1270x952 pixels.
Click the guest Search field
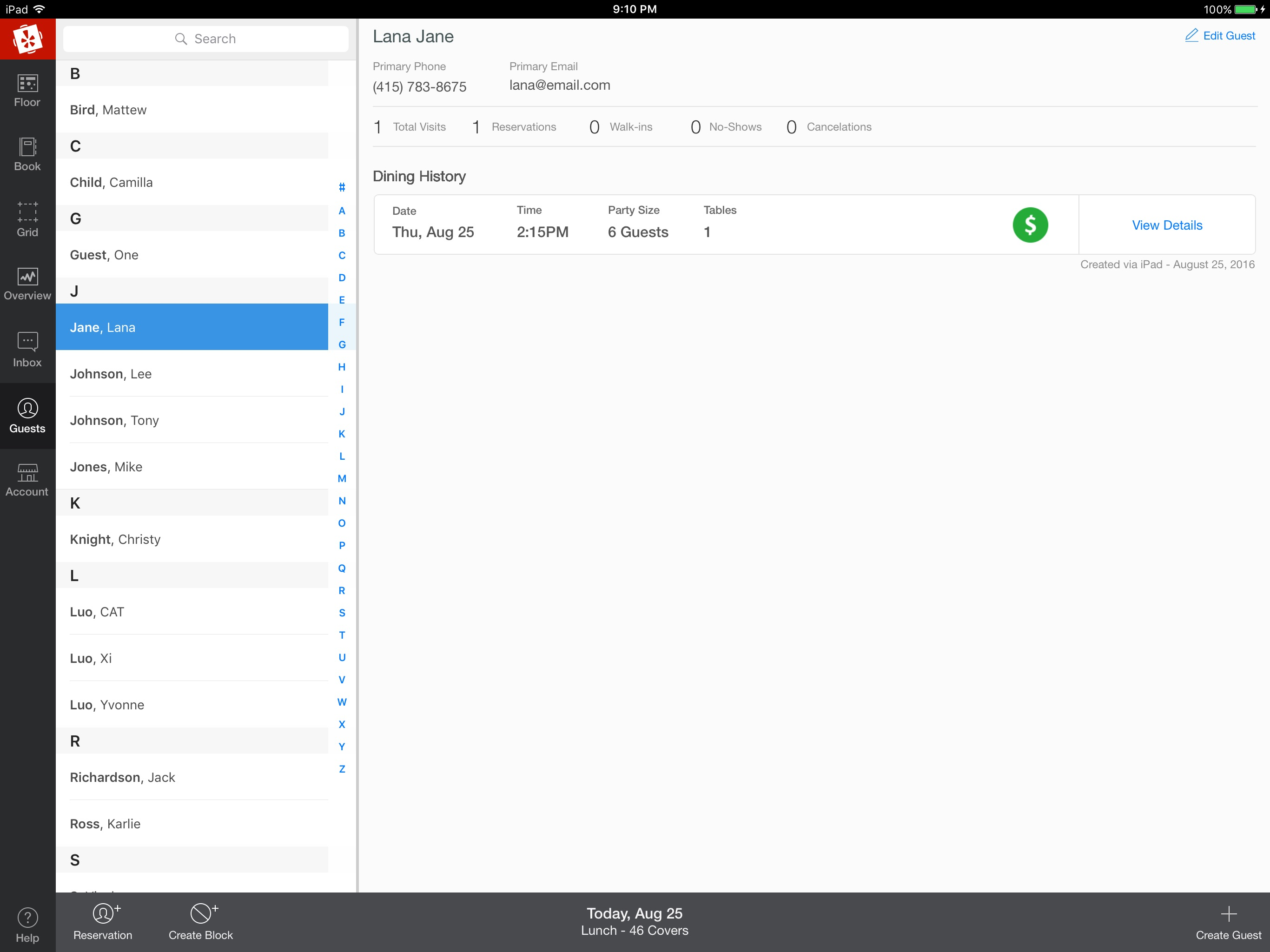click(205, 39)
